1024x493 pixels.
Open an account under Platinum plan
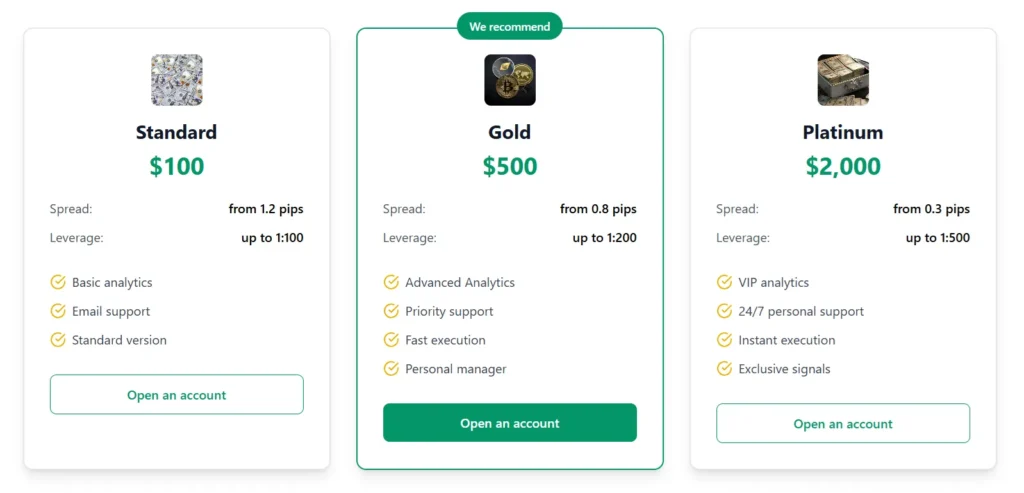(x=843, y=424)
